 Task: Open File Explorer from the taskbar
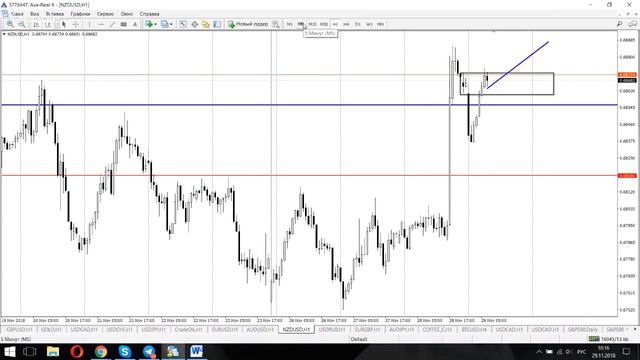click(53, 351)
